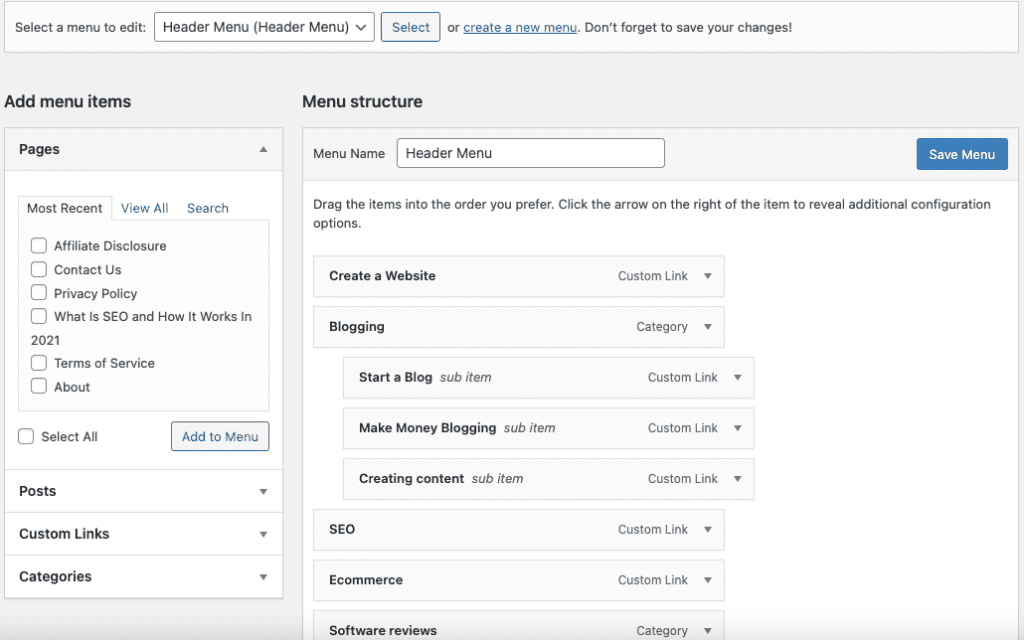Viewport: 1024px width, 640px height.
Task: Click the Save Menu button
Action: point(961,154)
